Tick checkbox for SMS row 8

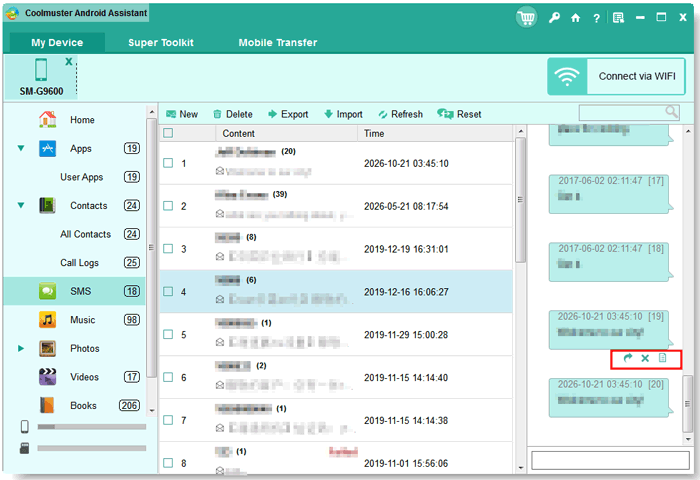[168, 463]
